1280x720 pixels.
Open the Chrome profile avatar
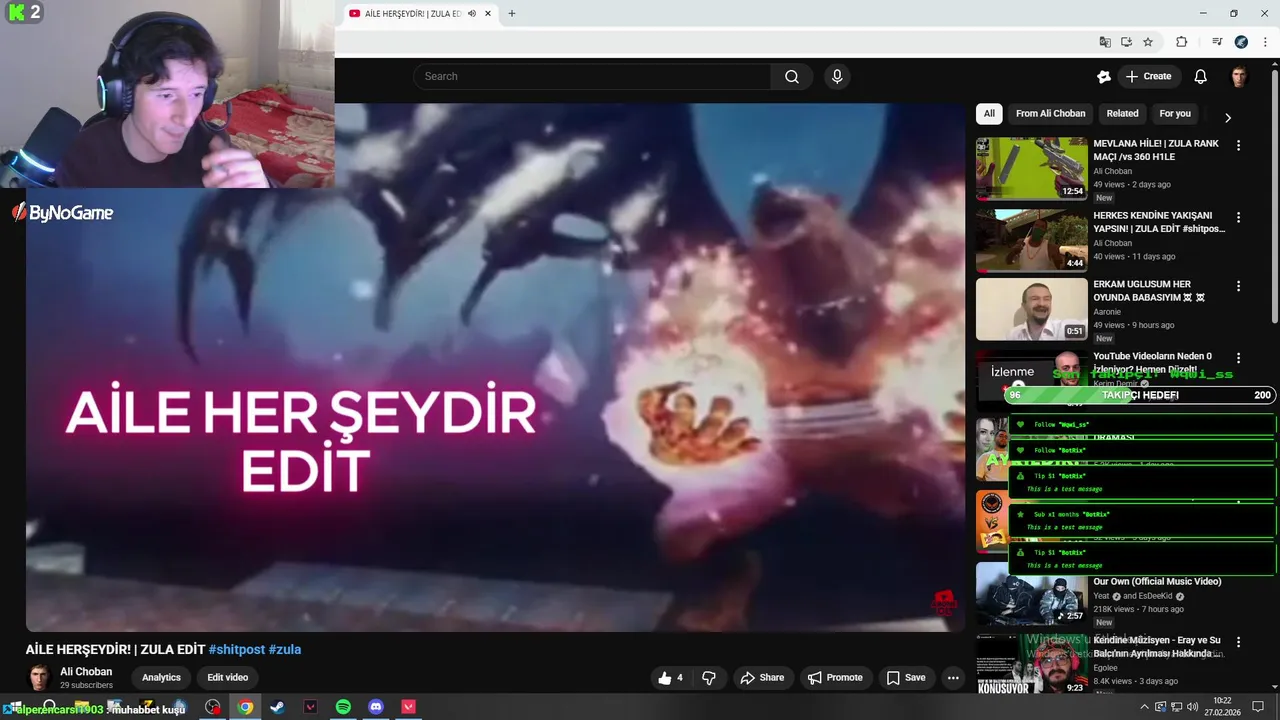point(1241,42)
